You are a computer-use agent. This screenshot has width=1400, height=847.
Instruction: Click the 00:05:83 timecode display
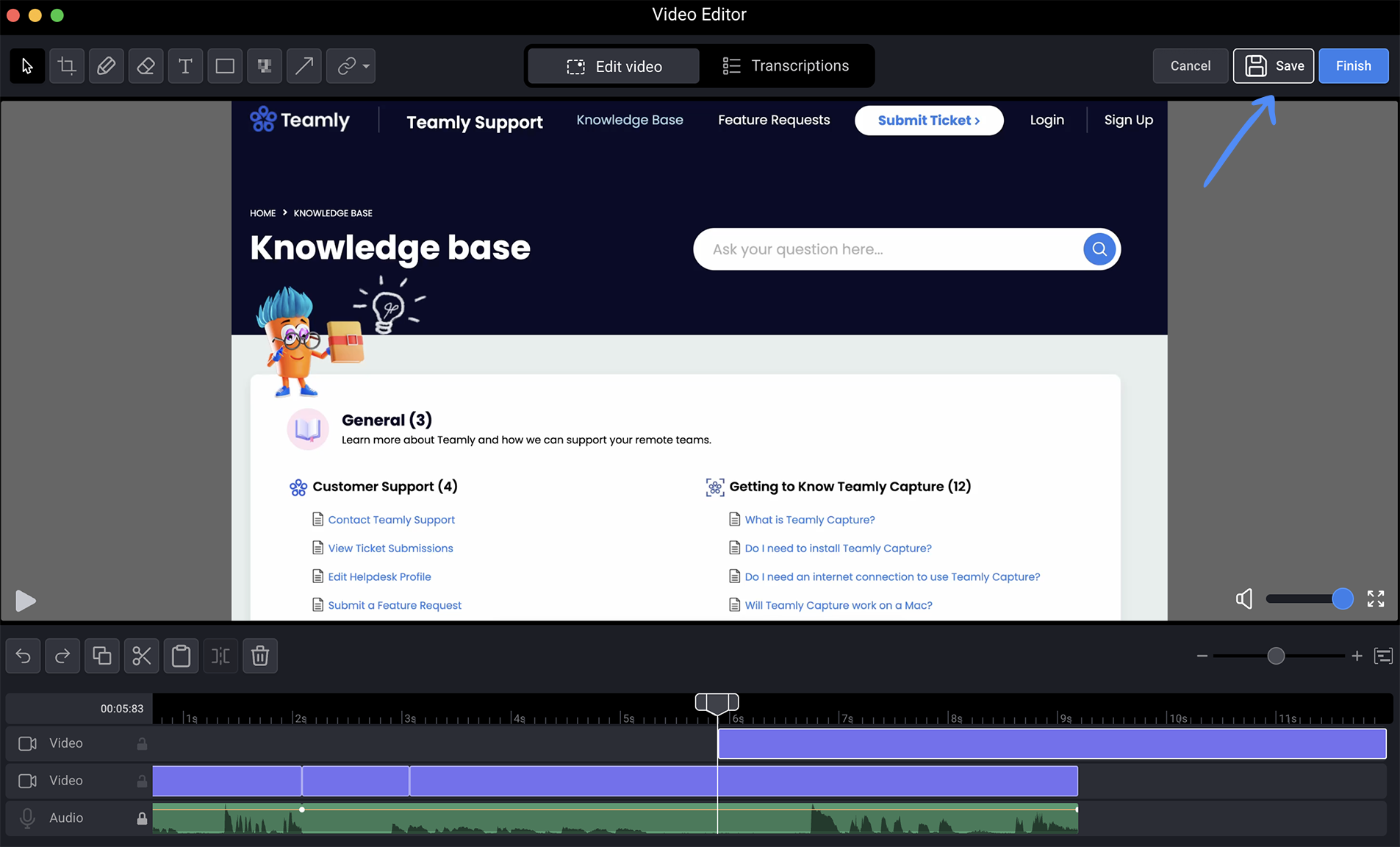click(122, 709)
